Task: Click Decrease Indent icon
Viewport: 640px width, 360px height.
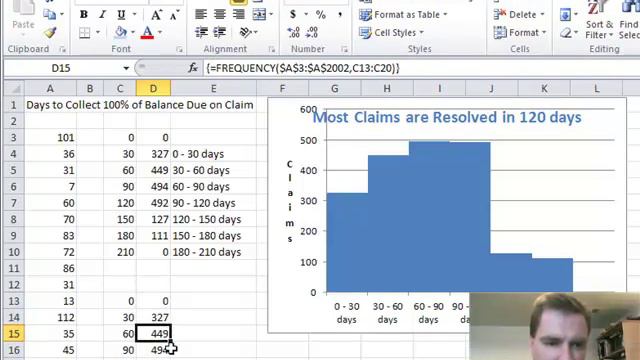Action: click(201, 32)
